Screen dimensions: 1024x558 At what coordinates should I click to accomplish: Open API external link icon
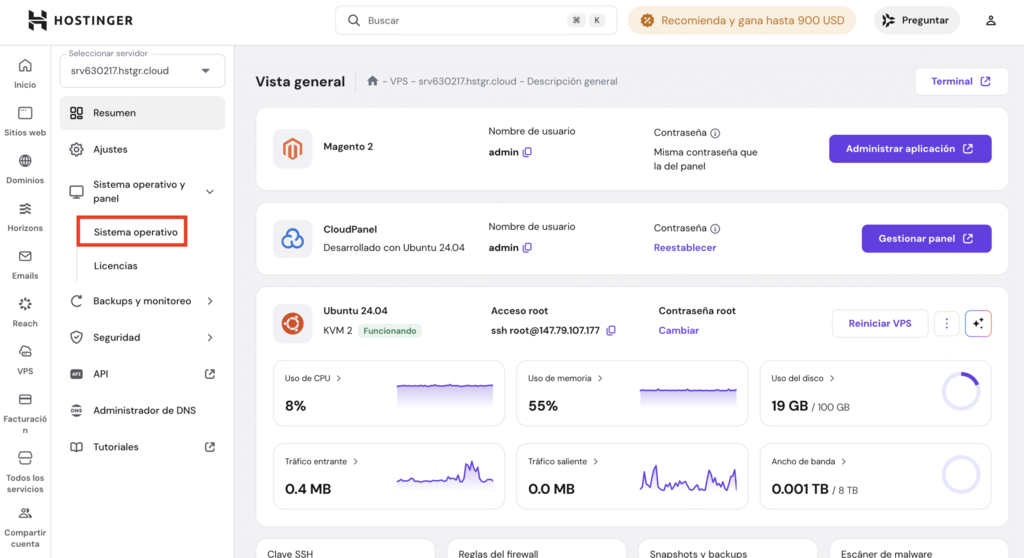click(x=210, y=374)
